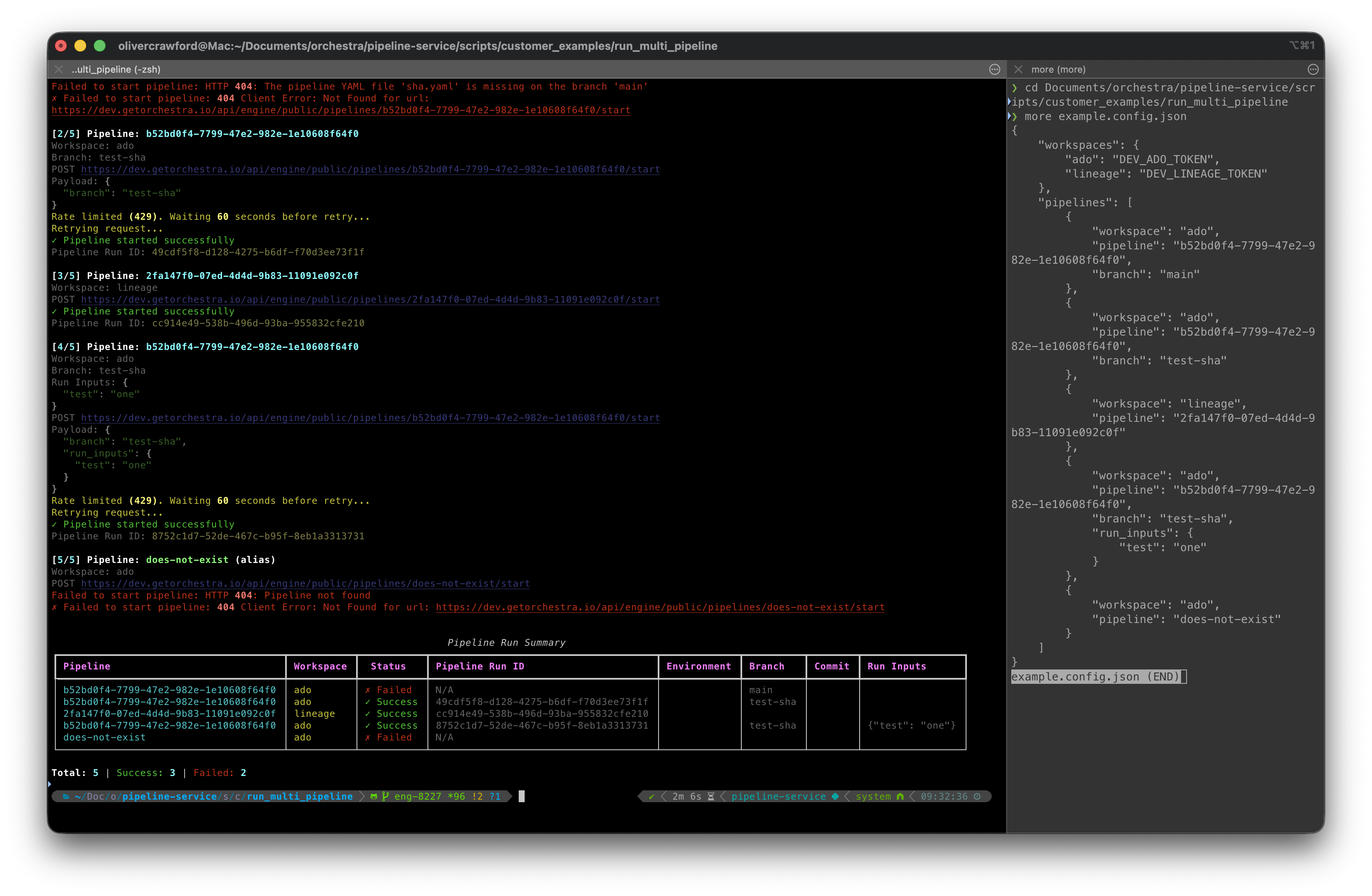Close the more (more) pane
The height and width of the screenshot is (896, 1372).
[1018, 69]
